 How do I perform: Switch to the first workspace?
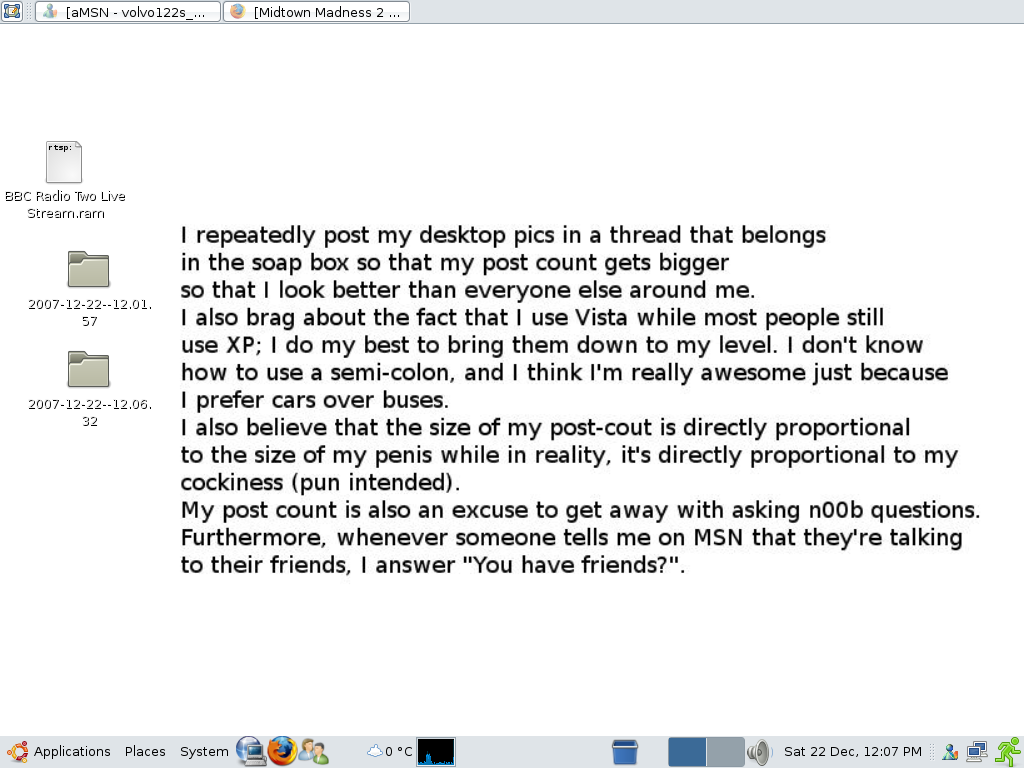point(687,752)
